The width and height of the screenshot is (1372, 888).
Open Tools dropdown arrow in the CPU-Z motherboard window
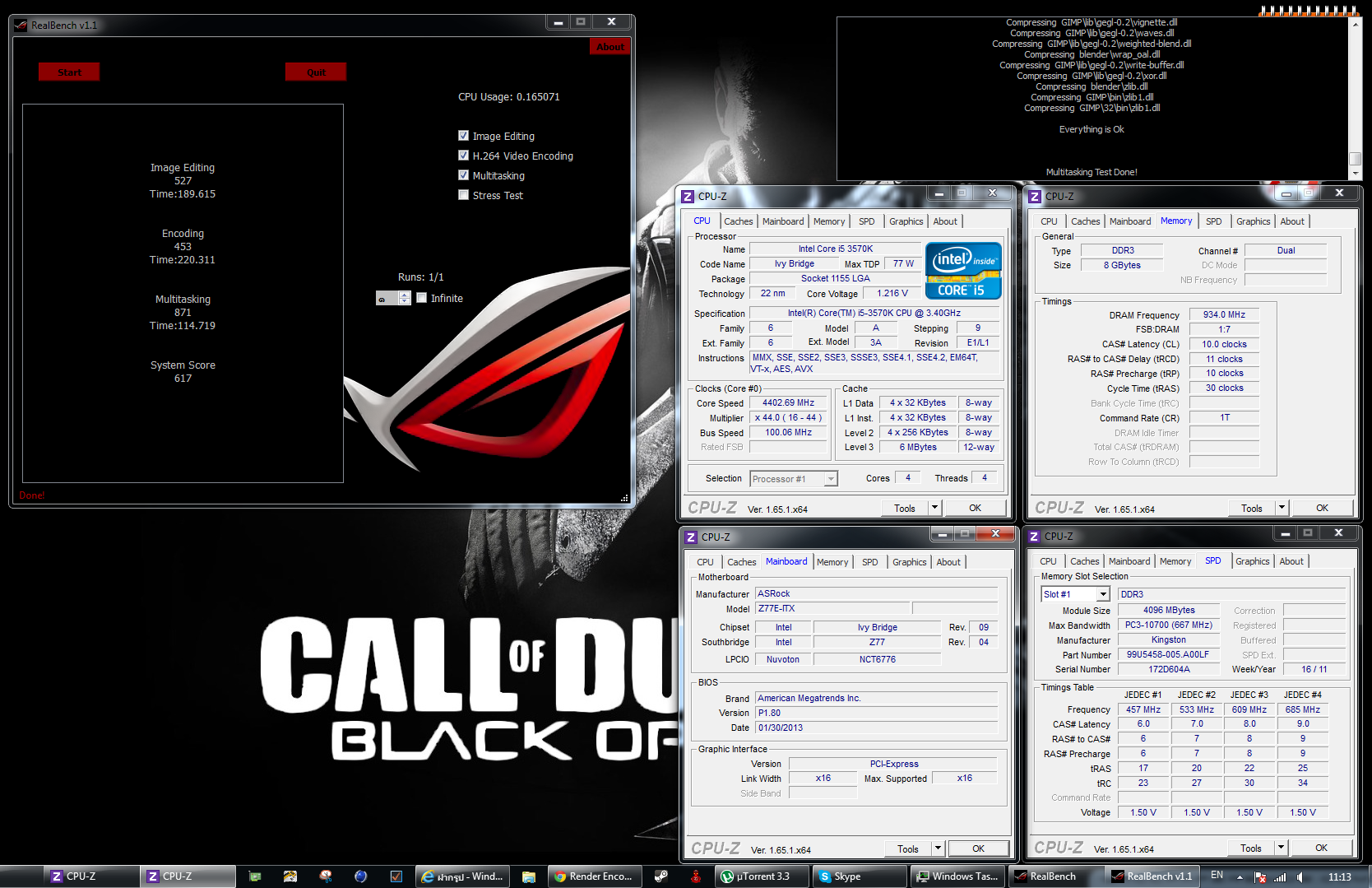pyautogui.click(x=938, y=848)
